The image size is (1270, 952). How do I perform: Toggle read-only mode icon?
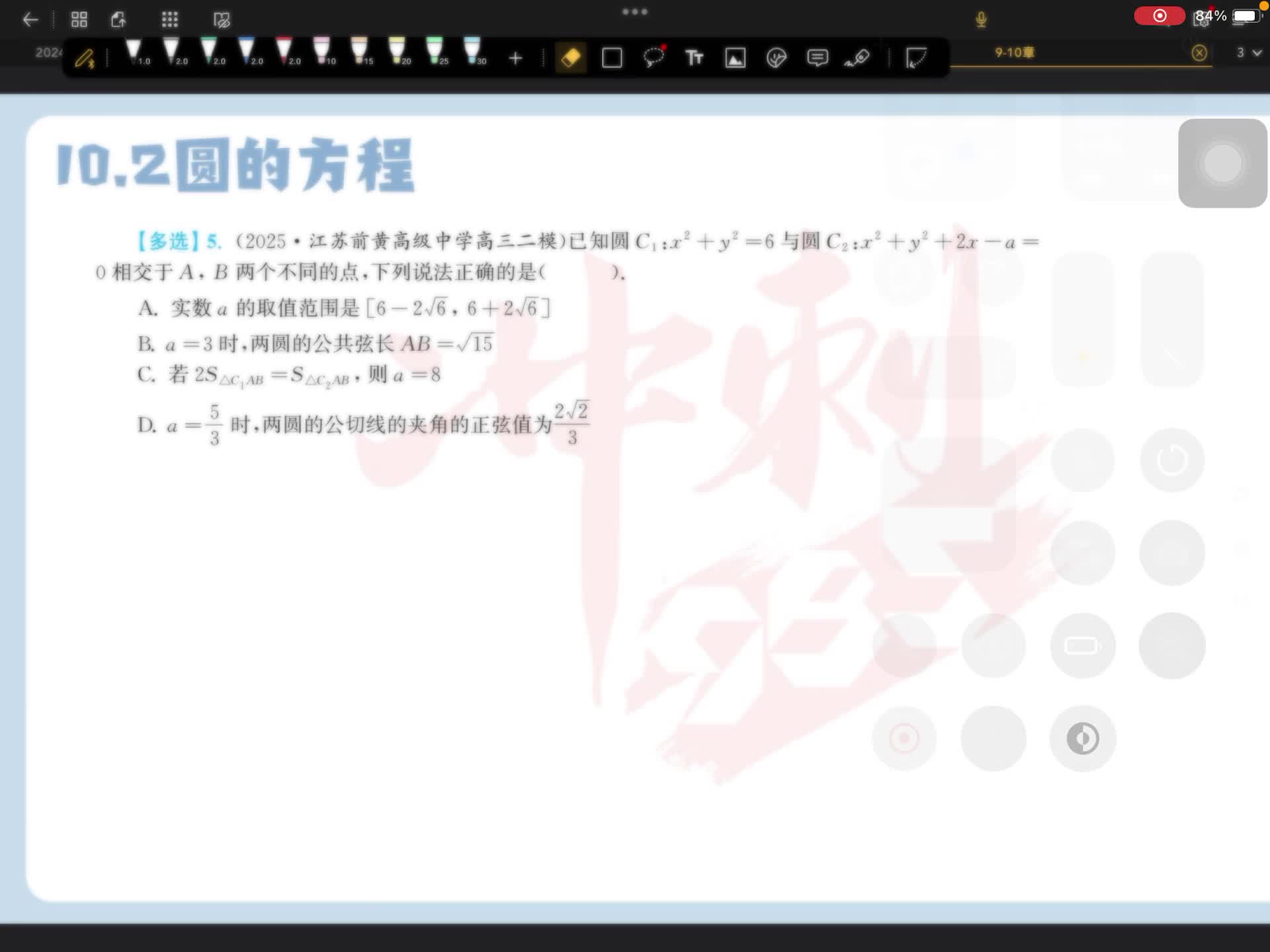click(x=222, y=20)
